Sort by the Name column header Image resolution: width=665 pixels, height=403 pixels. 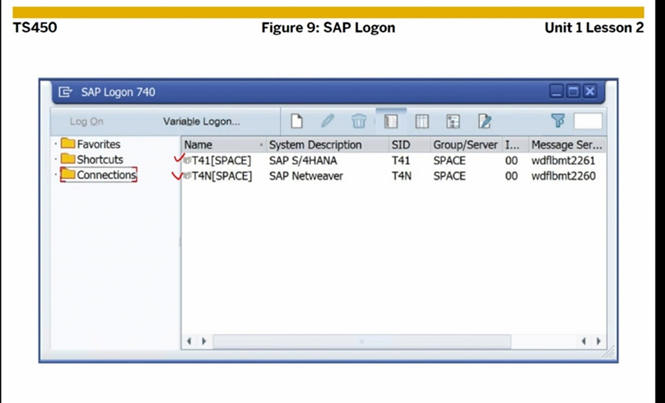click(x=224, y=145)
